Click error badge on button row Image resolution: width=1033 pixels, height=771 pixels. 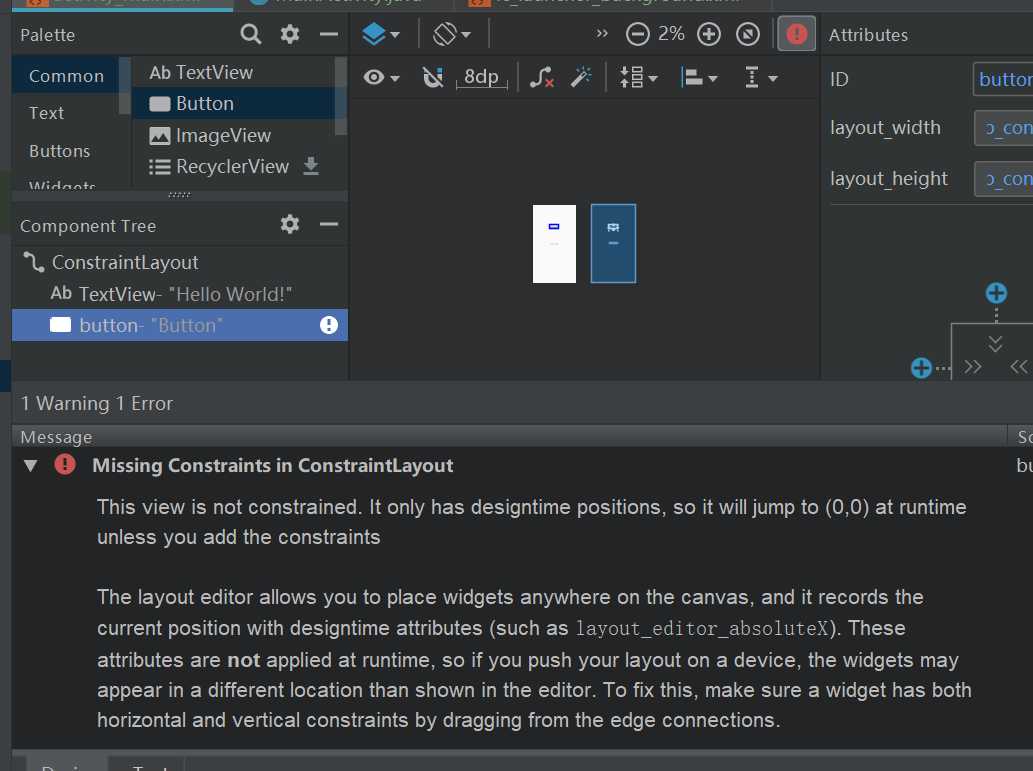[329, 325]
